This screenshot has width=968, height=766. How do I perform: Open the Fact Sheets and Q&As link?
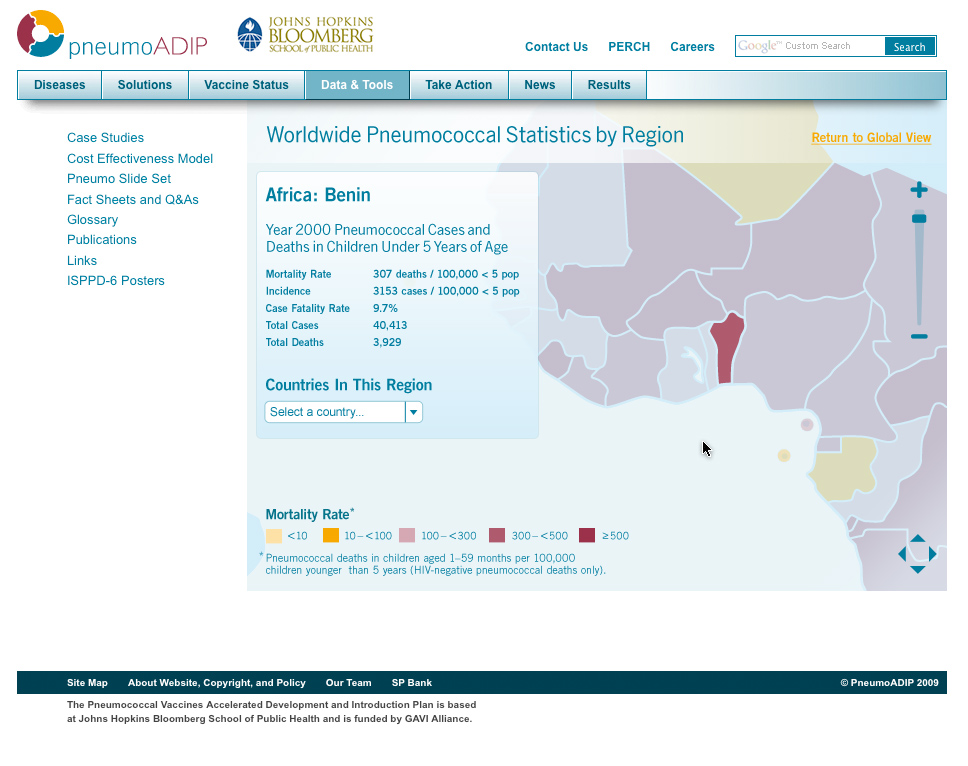133,200
